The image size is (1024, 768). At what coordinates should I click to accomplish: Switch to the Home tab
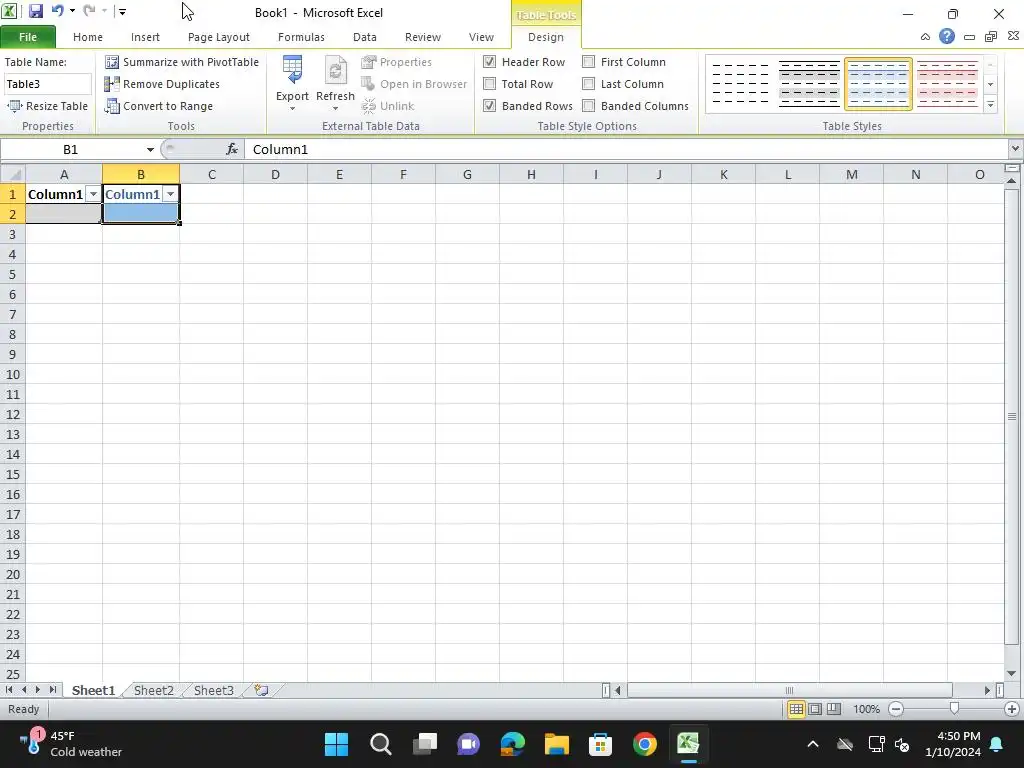pyautogui.click(x=88, y=37)
